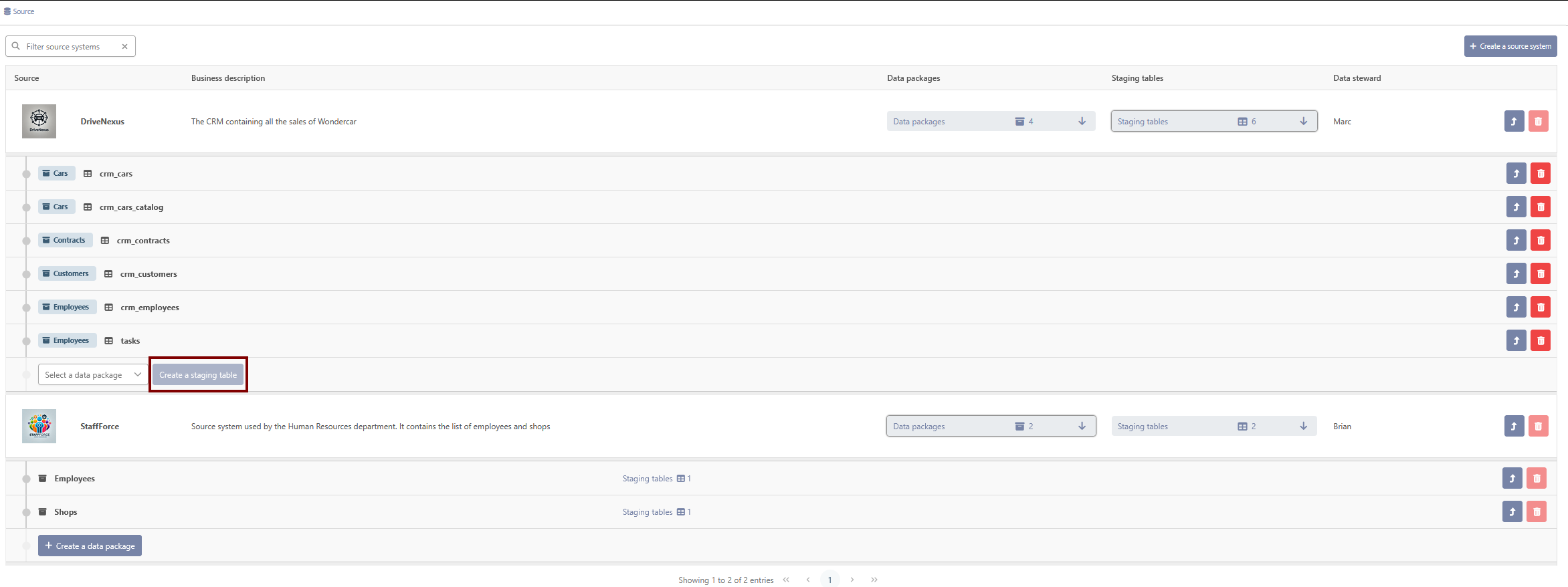This screenshot has width=1568, height=587.
Task: Click the Data steward column header
Action: pos(1357,78)
